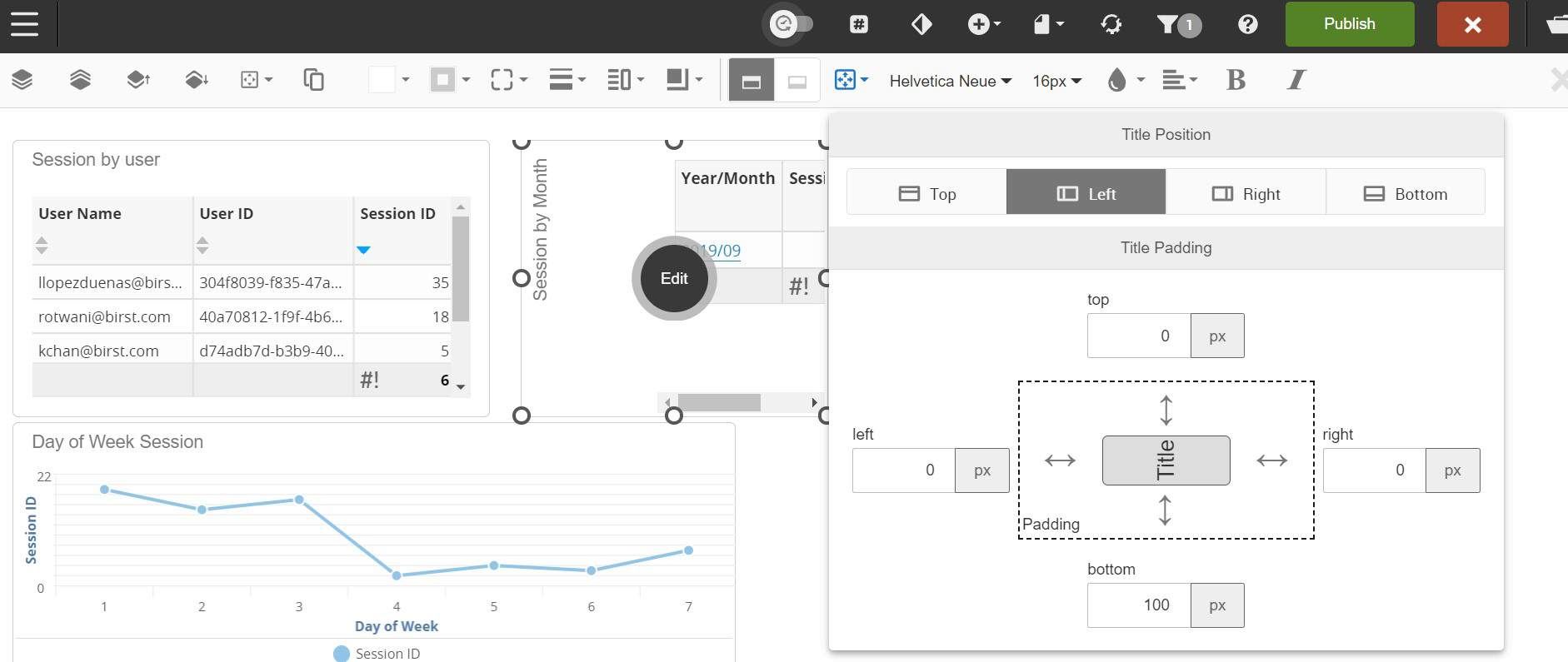The image size is (1568, 662).
Task: Click the help question mark icon
Action: tap(1247, 24)
